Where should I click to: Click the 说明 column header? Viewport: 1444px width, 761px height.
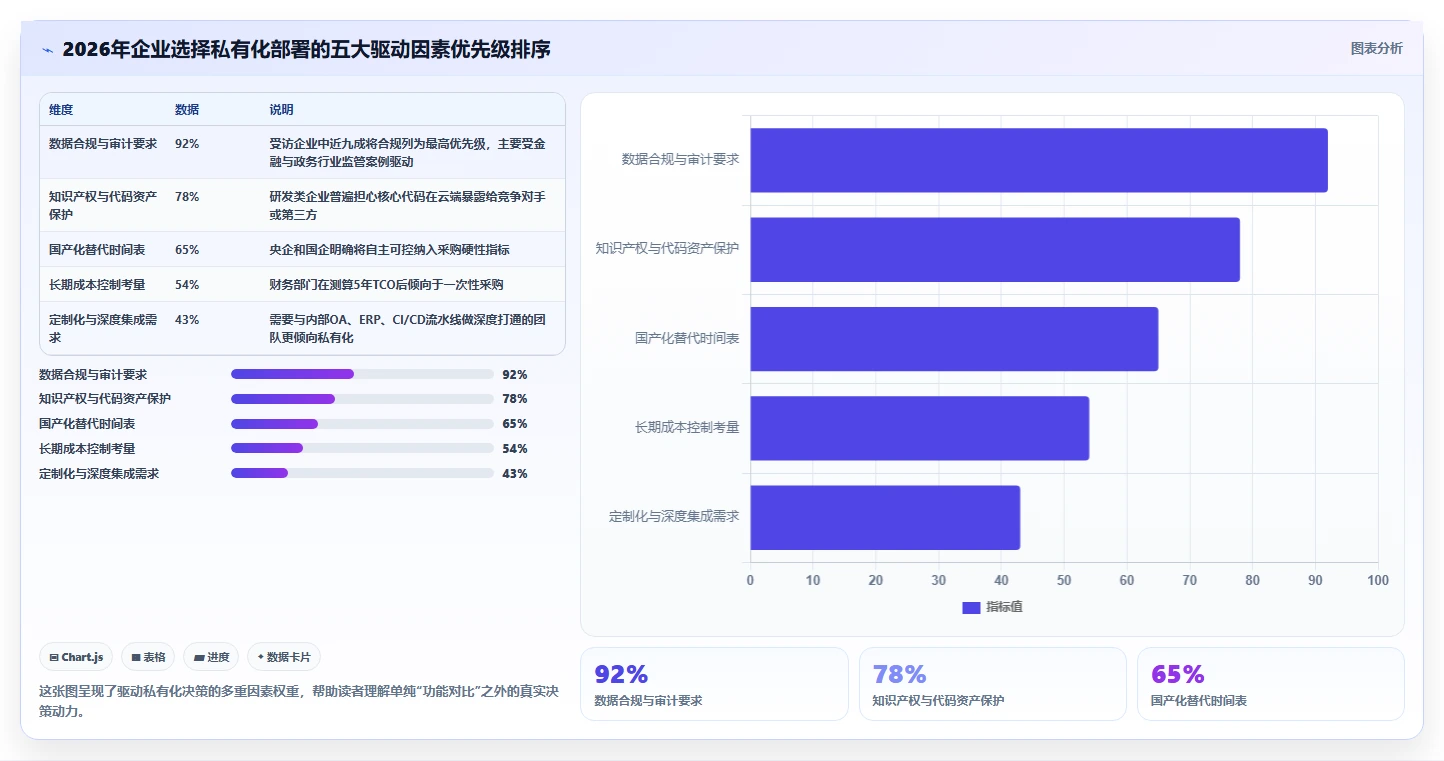pos(281,110)
